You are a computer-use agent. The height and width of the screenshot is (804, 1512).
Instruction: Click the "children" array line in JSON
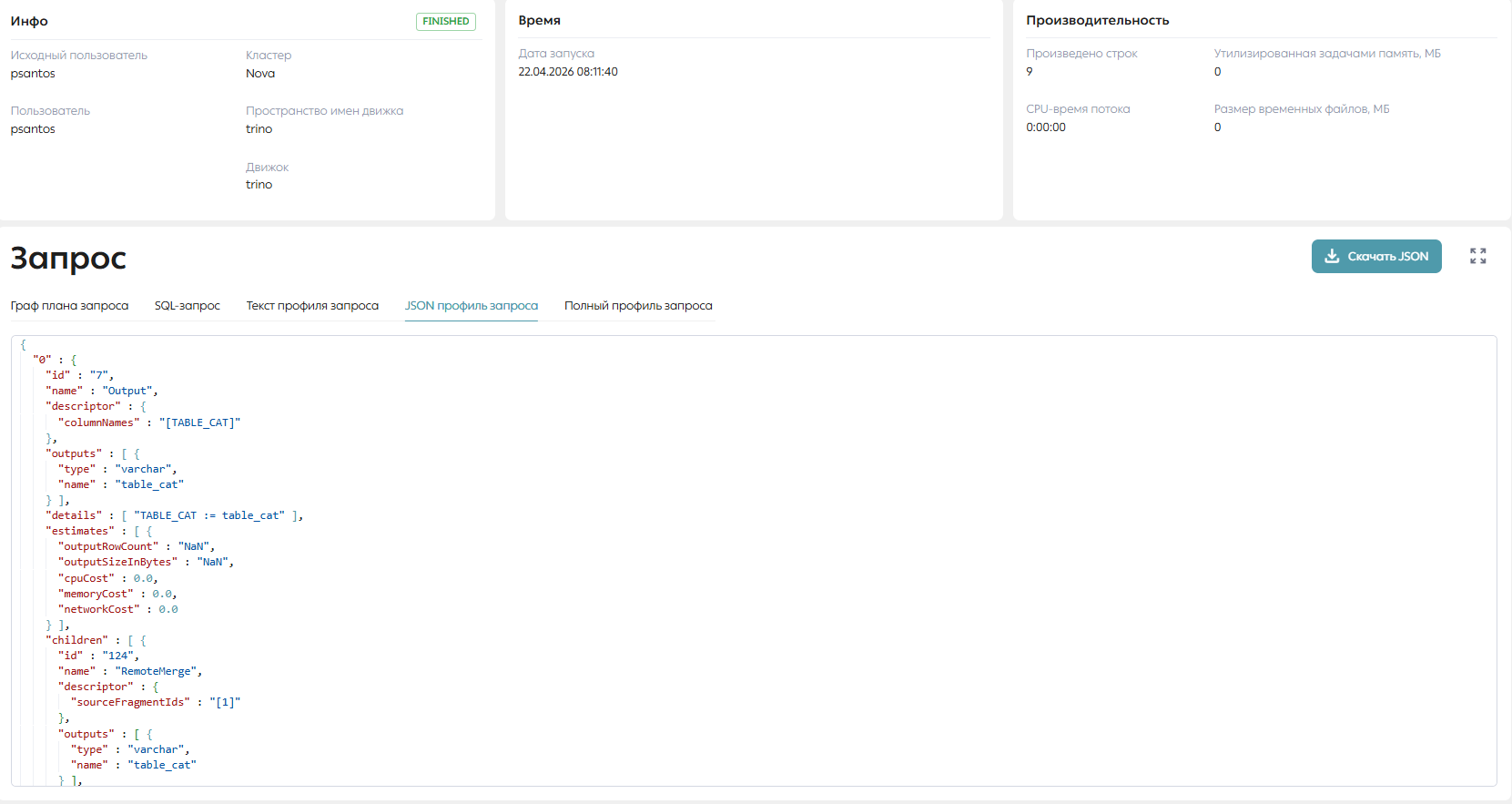(96, 640)
